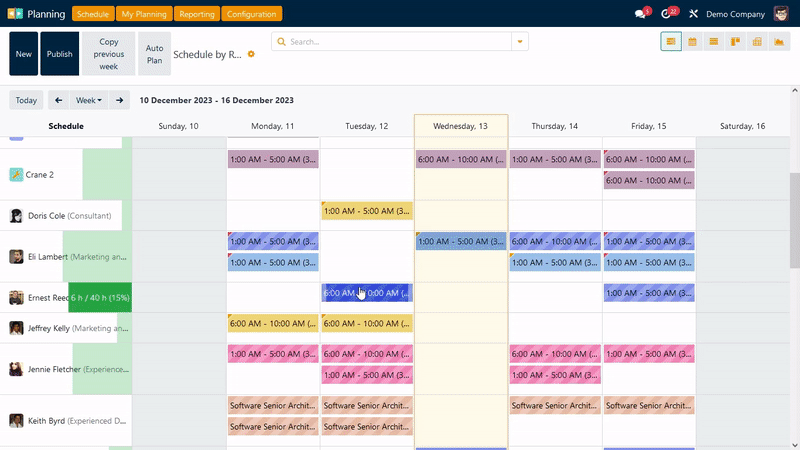Viewport: 800px width, 450px height.
Task: Switch to Calendar view icon
Action: (x=692, y=41)
